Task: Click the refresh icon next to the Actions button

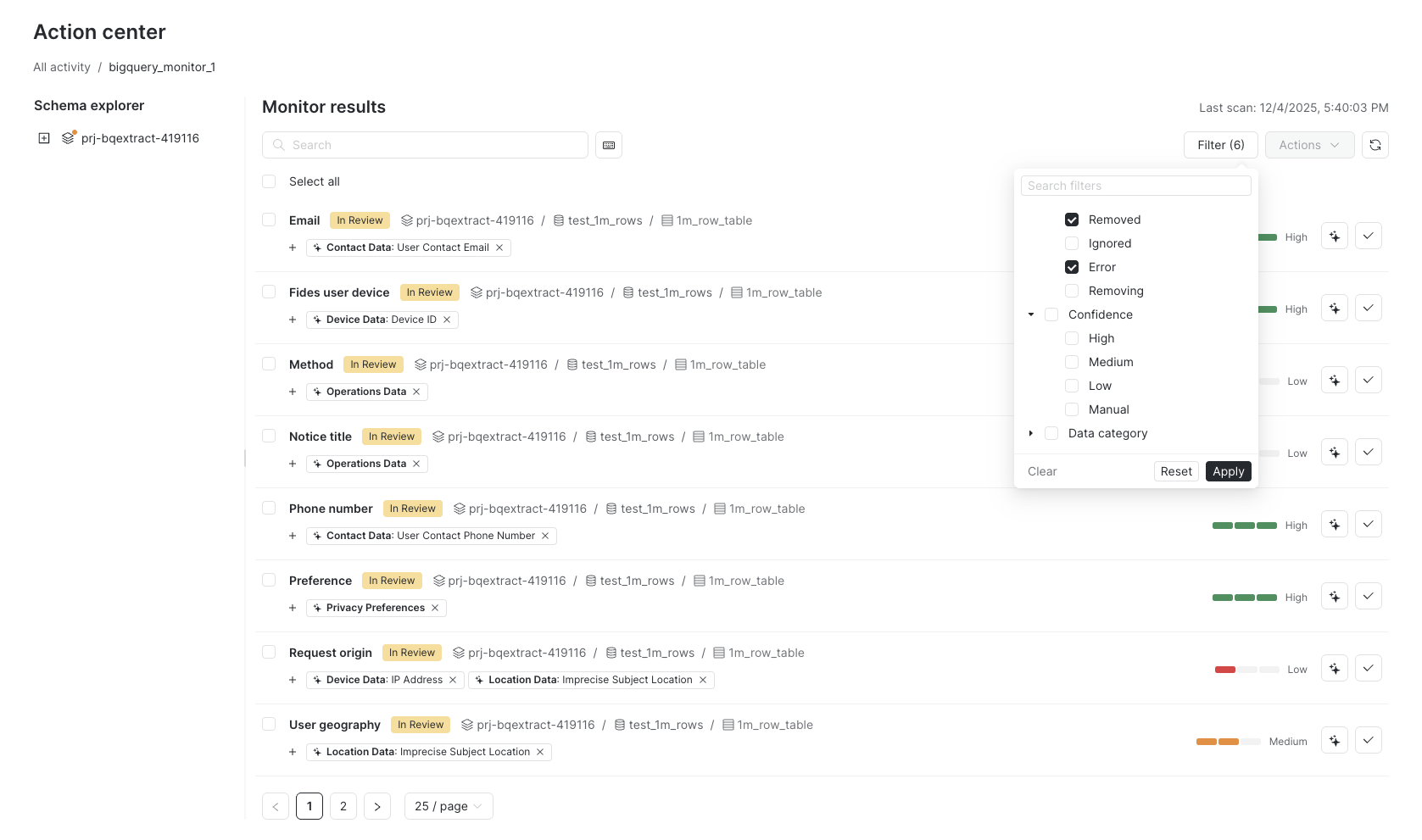Action: (x=1375, y=145)
